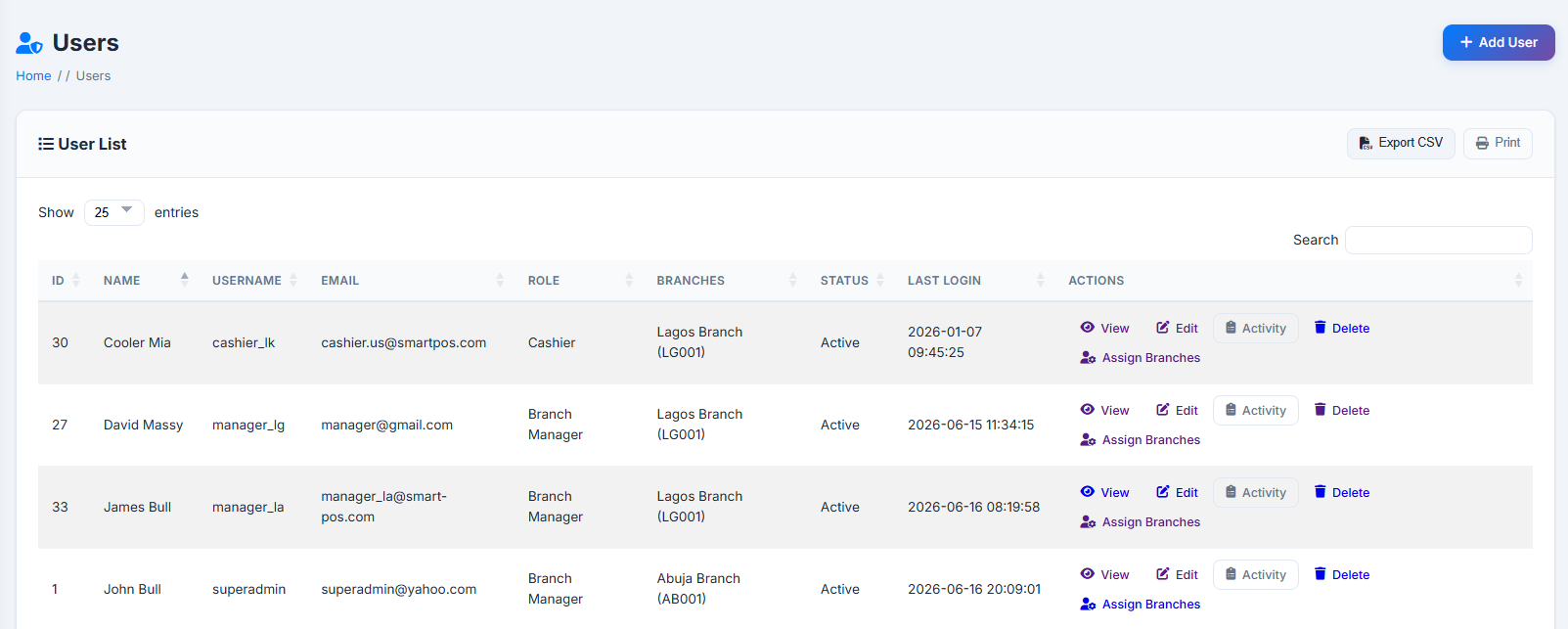Image resolution: width=1568 pixels, height=629 pixels.
Task: Open Activity for David Massy
Action: (1256, 411)
